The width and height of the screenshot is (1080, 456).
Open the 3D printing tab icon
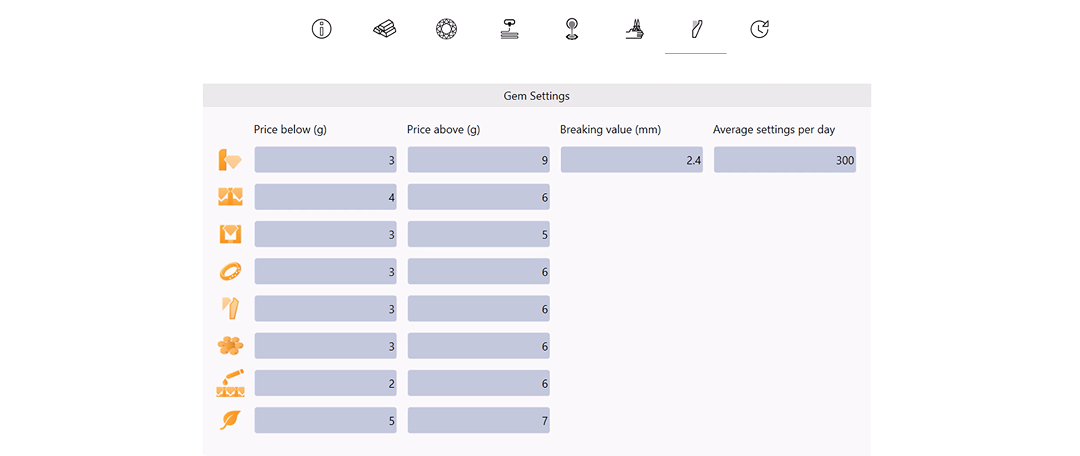[508, 30]
